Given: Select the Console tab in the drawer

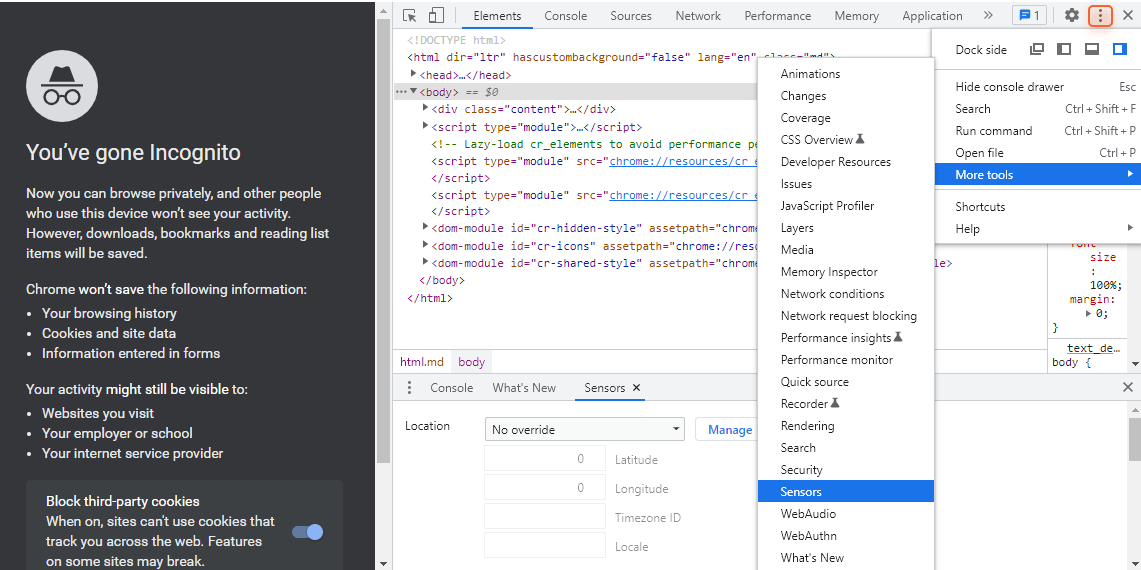Looking at the screenshot, I should [451, 388].
